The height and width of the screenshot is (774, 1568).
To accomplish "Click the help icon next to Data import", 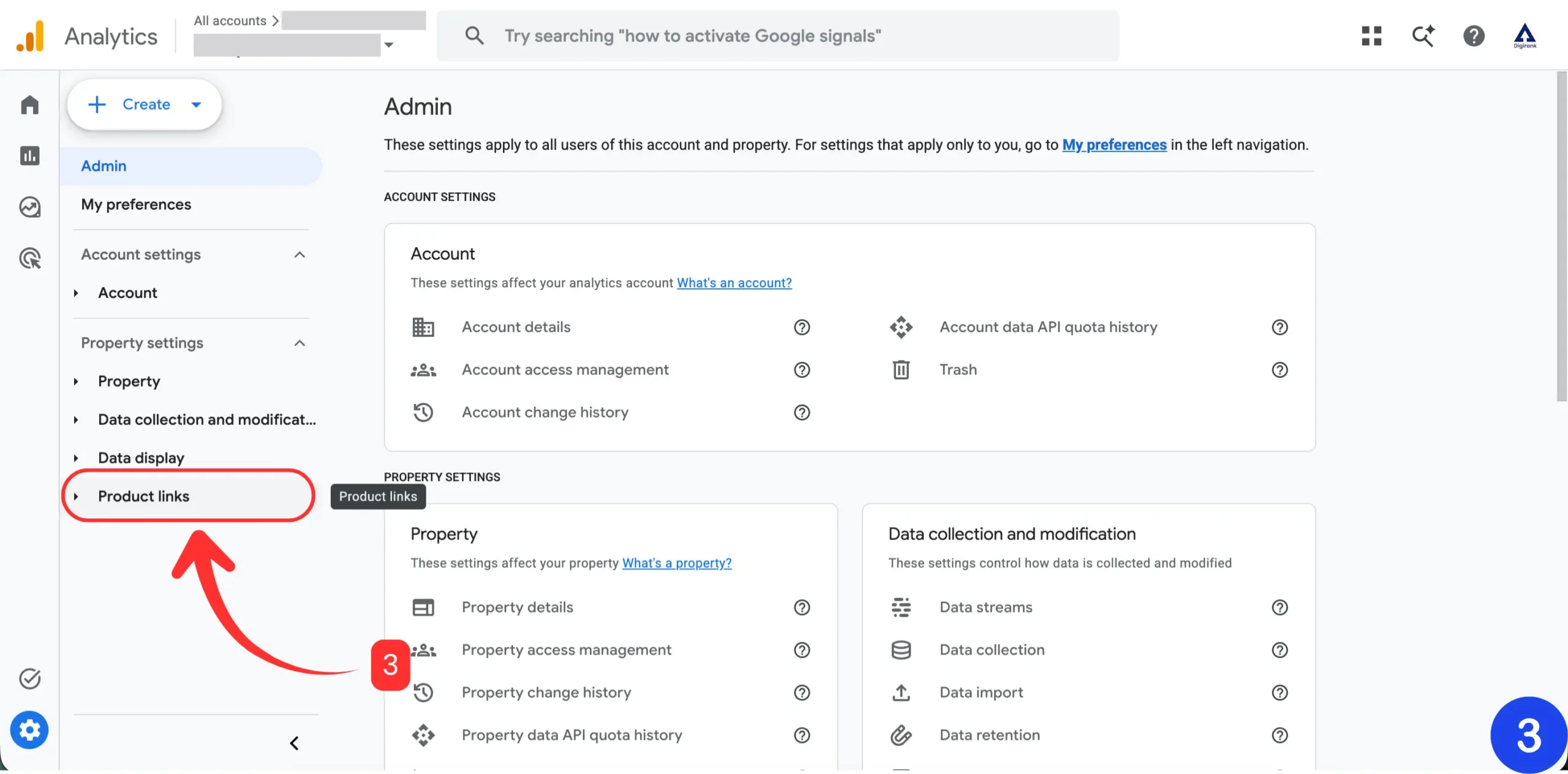I will pyautogui.click(x=1280, y=693).
